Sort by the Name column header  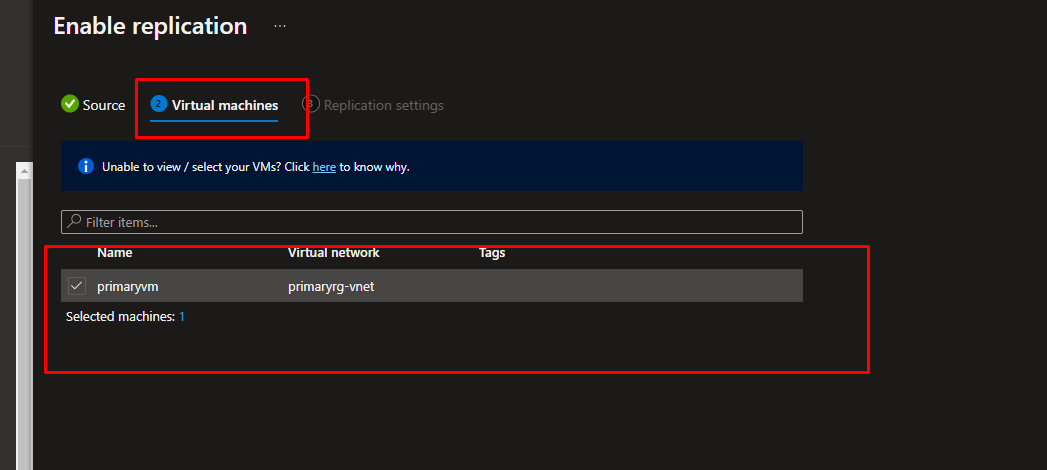tap(114, 253)
